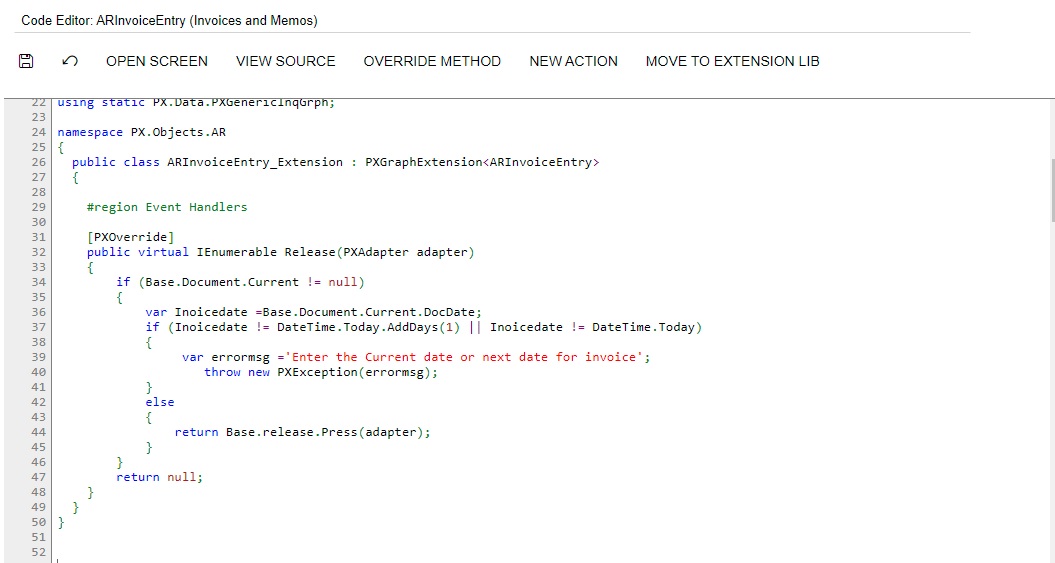Click the Code Editor ARInvoiceEntry title
The image size is (1055, 563).
click(x=169, y=20)
